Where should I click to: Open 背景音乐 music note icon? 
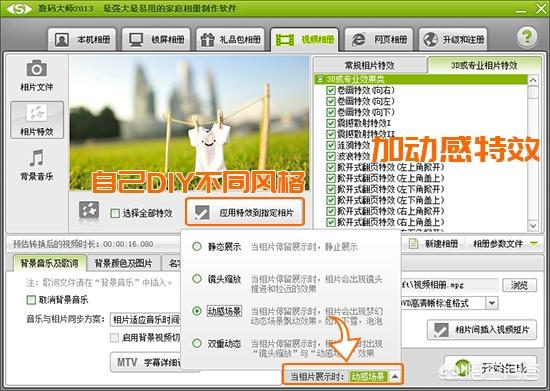[x=37, y=158]
